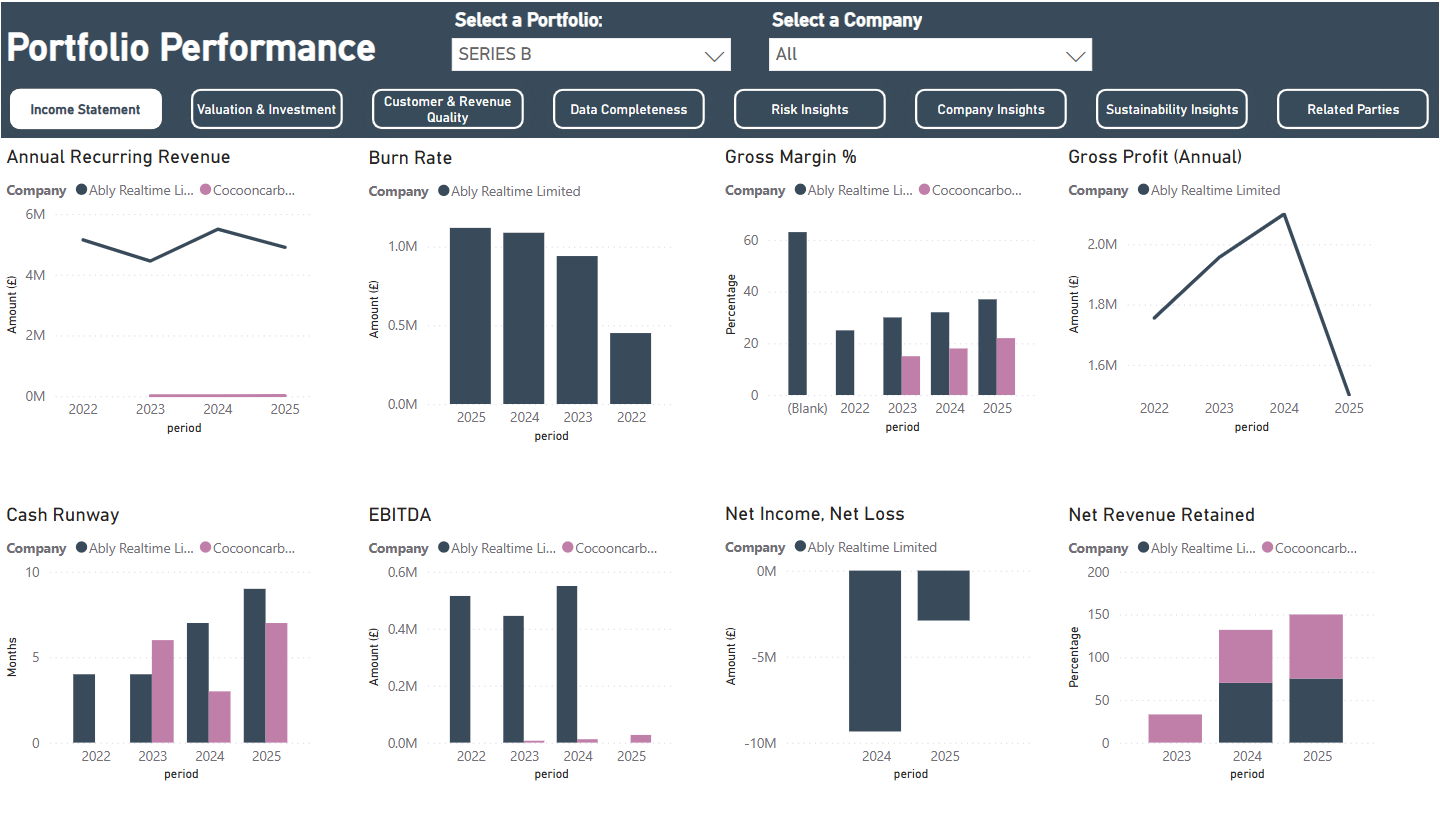Click Cocooncarbon pink legend dot in Gross Margin %
Screen dimensions: 1440x820
click(924, 190)
